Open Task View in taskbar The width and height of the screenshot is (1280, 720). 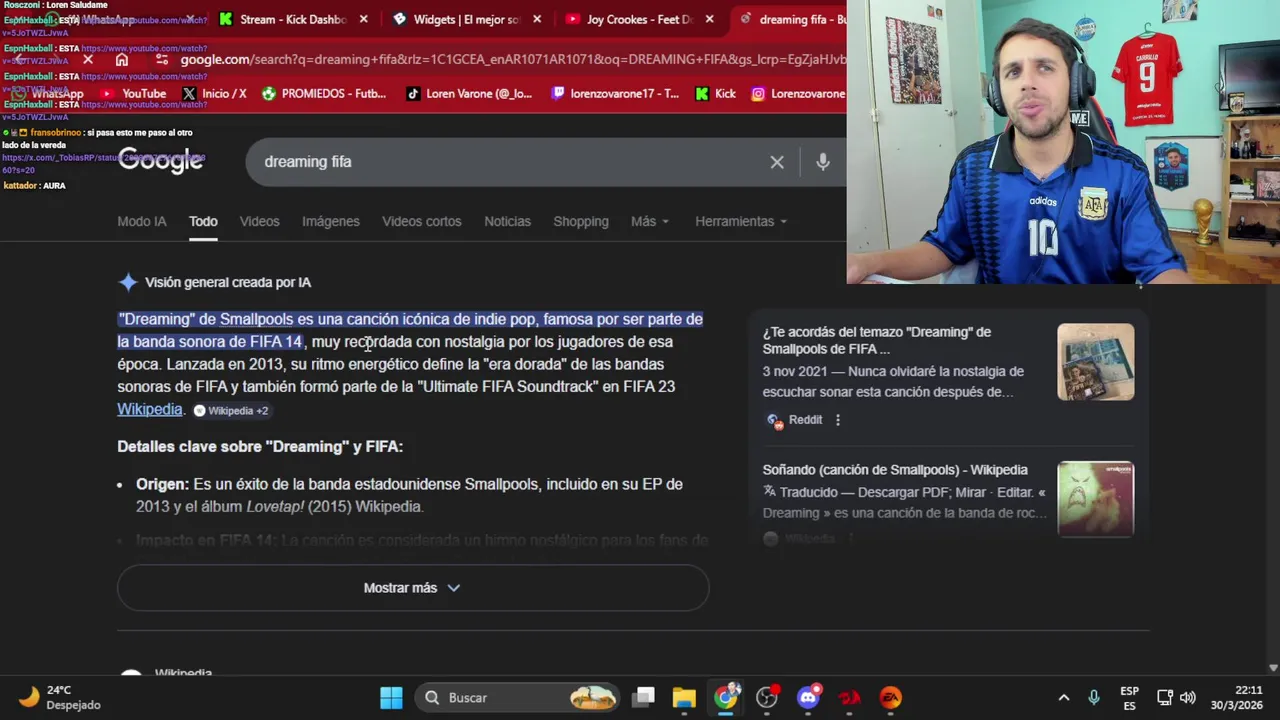(644, 697)
